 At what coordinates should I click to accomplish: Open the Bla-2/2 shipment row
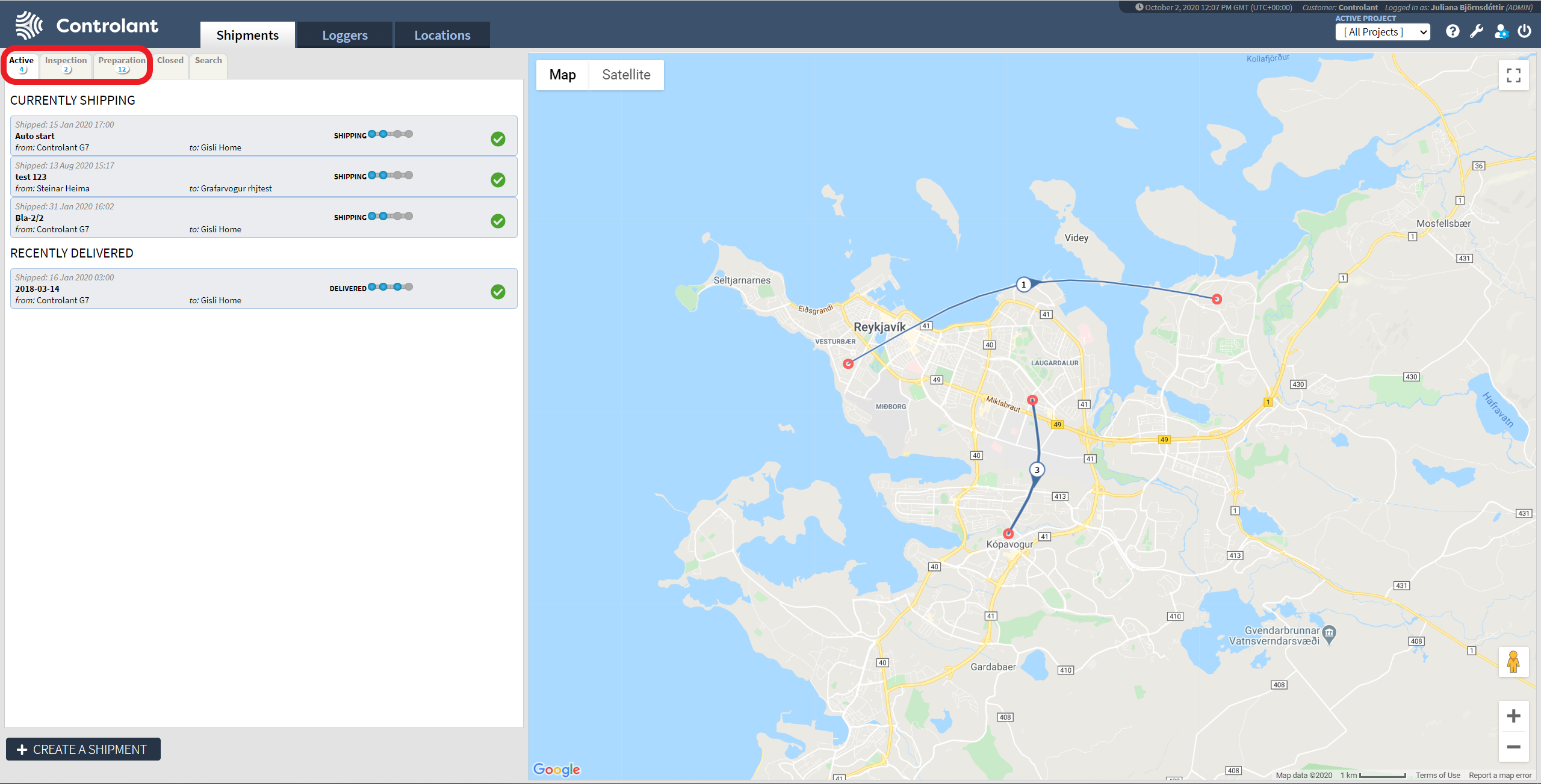coord(264,218)
